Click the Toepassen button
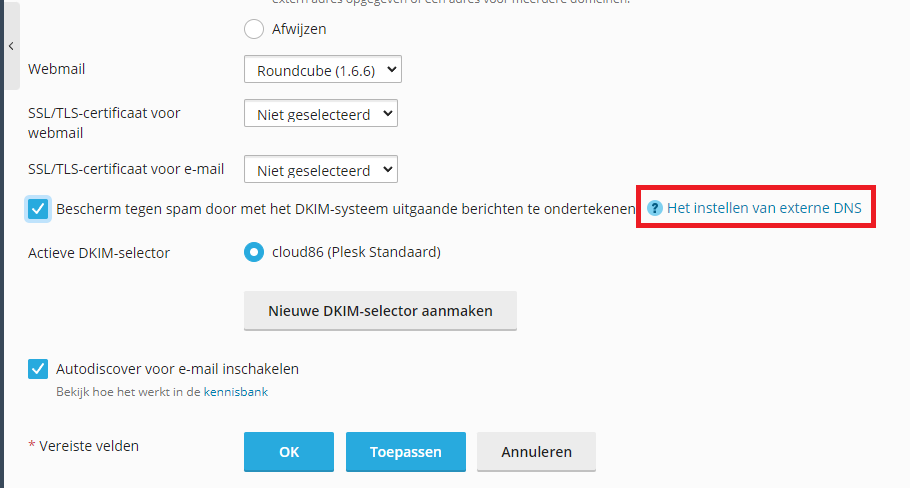 point(406,452)
